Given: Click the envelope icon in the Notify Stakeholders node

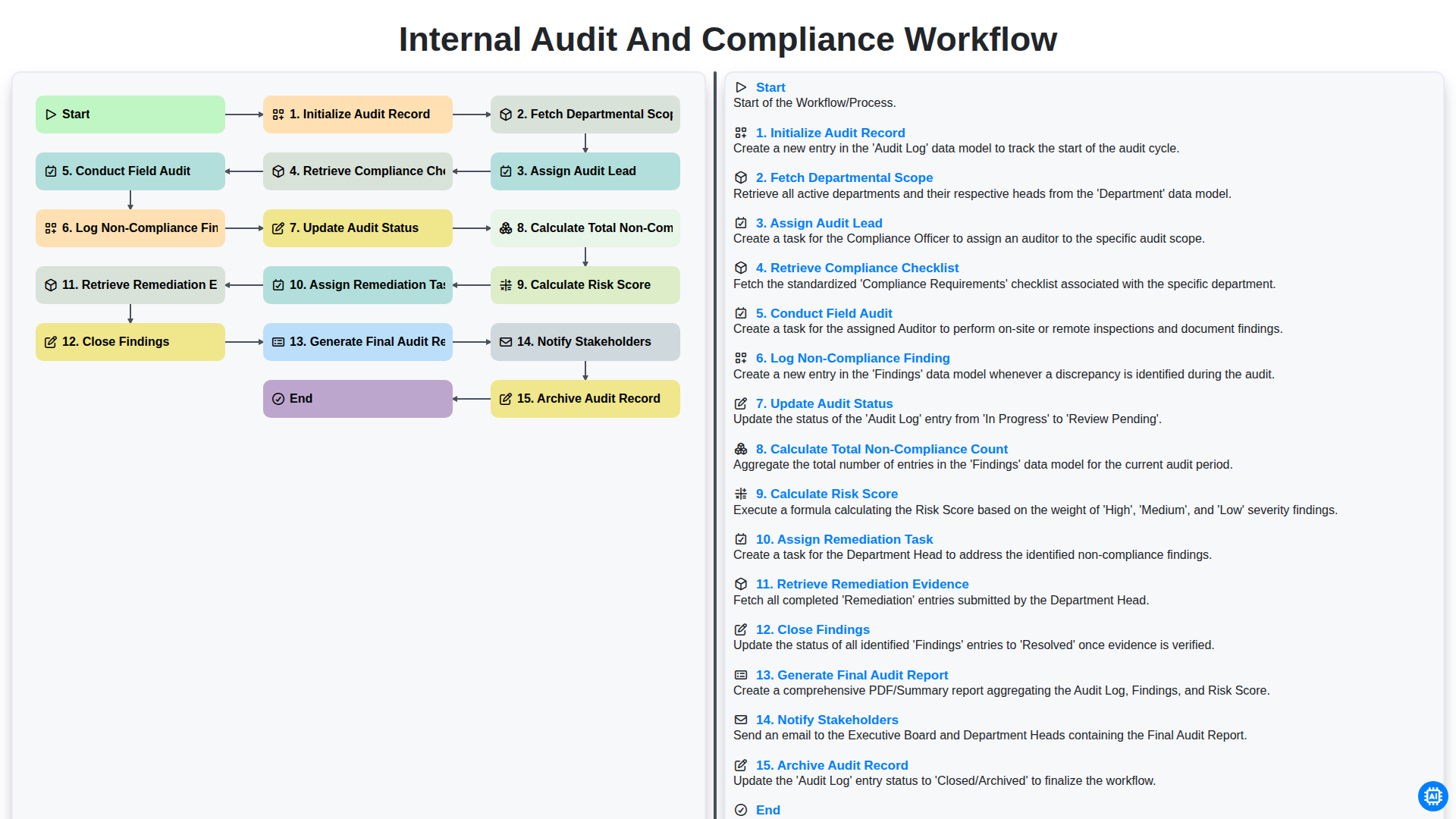Looking at the screenshot, I should pyautogui.click(x=506, y=342).
